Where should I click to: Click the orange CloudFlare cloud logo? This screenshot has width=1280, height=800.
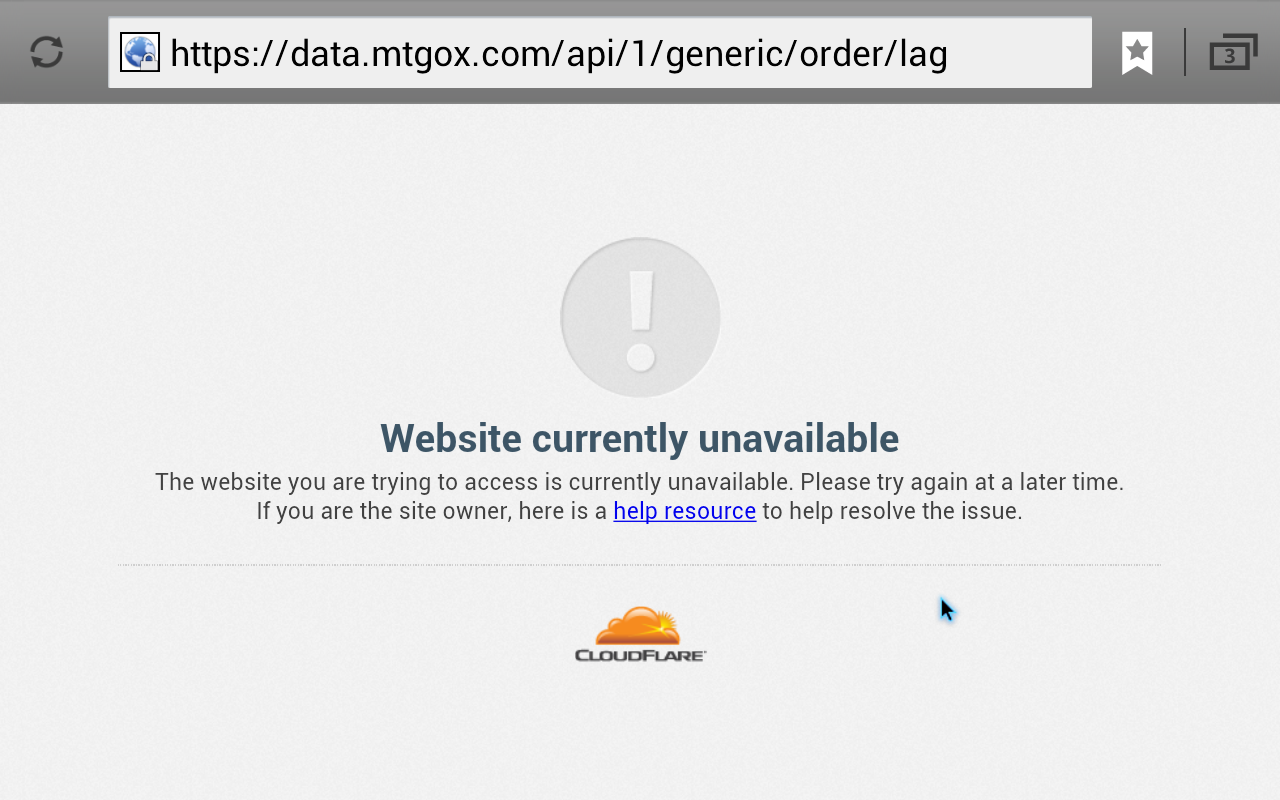(x=640, y=626)
